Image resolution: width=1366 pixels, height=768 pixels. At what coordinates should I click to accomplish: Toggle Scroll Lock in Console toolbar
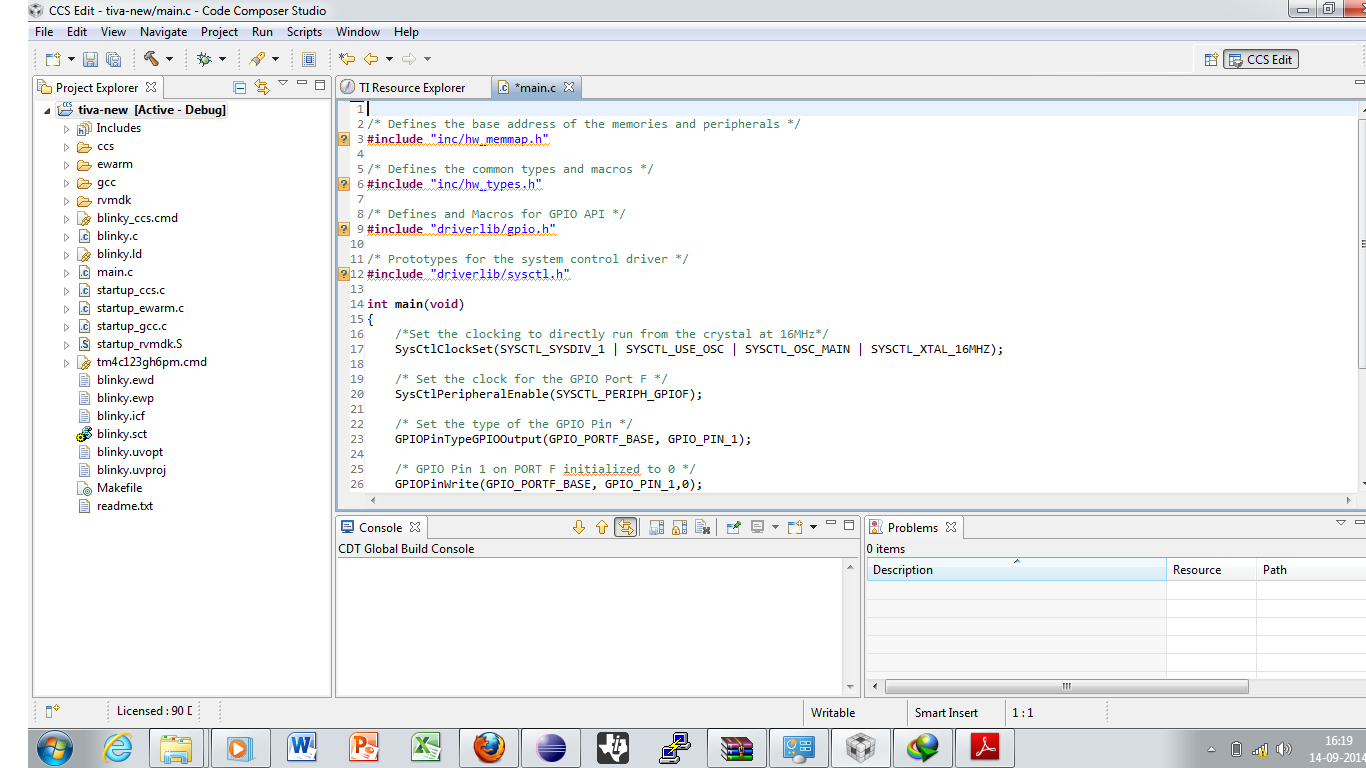(x=679, y=527)
